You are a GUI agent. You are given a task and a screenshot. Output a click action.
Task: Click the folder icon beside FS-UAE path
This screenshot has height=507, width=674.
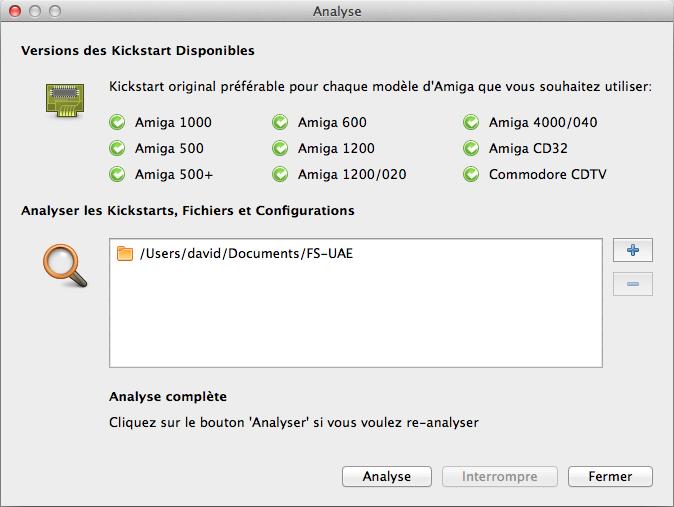coord(125,253)
